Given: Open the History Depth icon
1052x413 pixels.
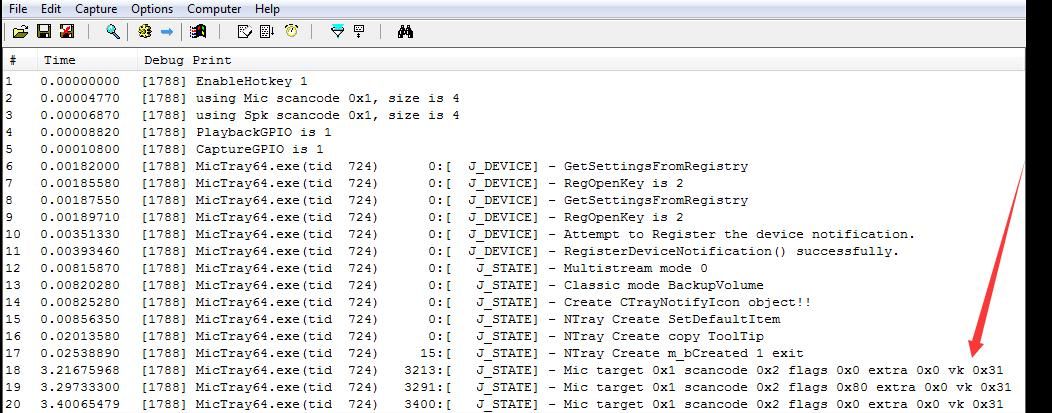Looking at the screenshot, I should [x=359, y=32].
